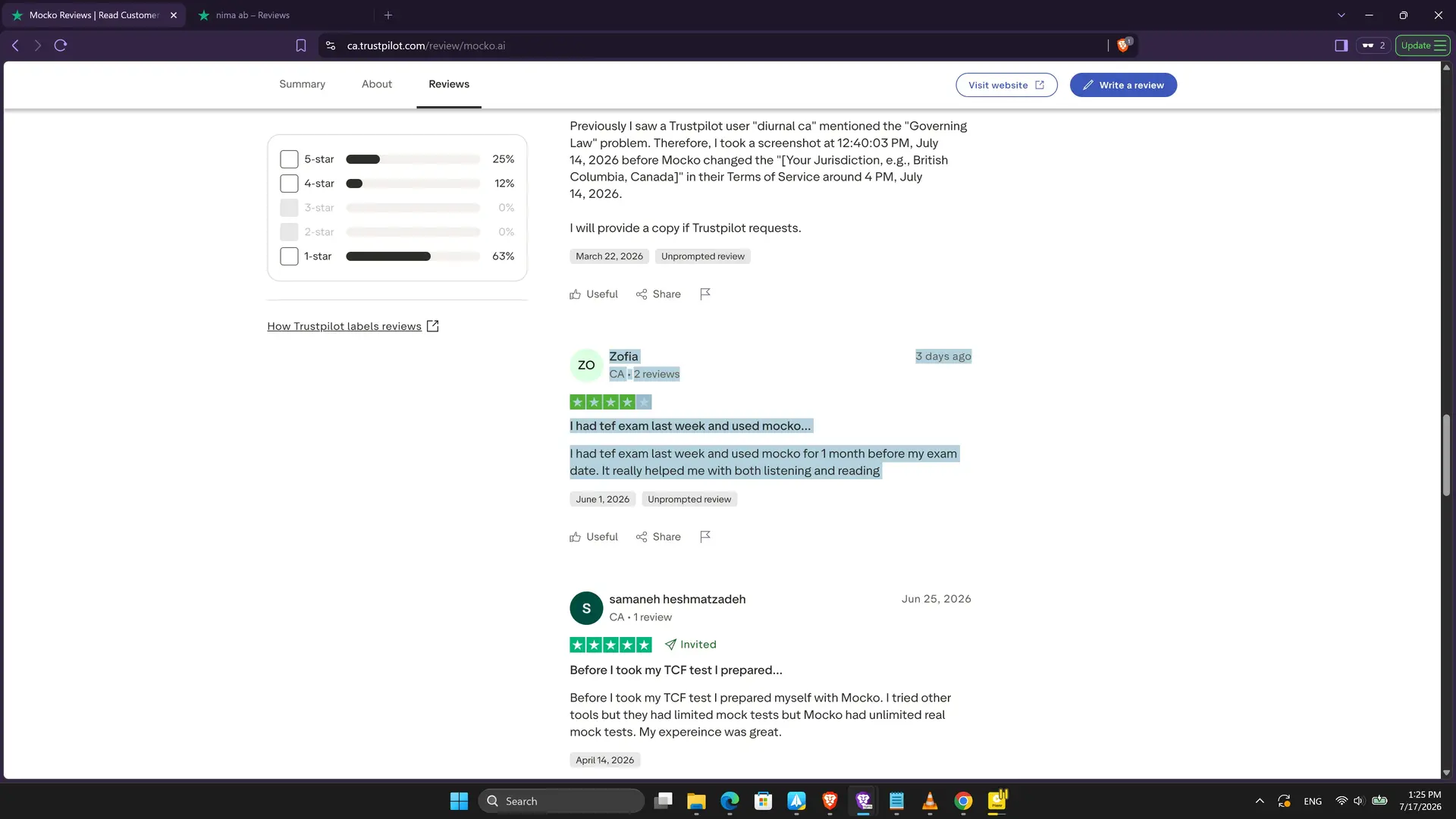Viewport: 1456px width, 819px height.
Task: Click the Invited label
Action: click(x=690, y=645)
